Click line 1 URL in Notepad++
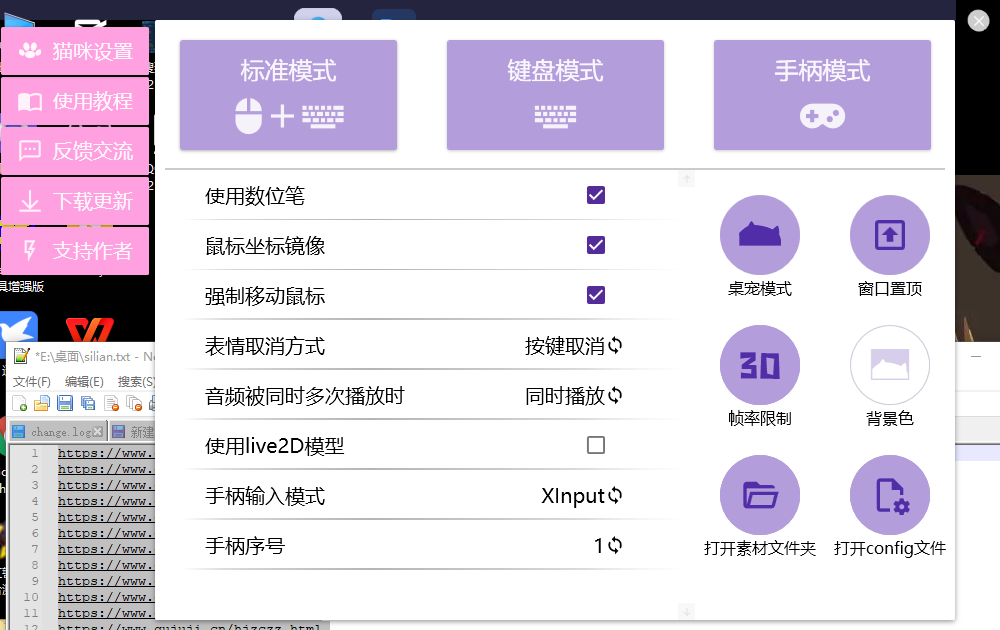 (106, 453)
